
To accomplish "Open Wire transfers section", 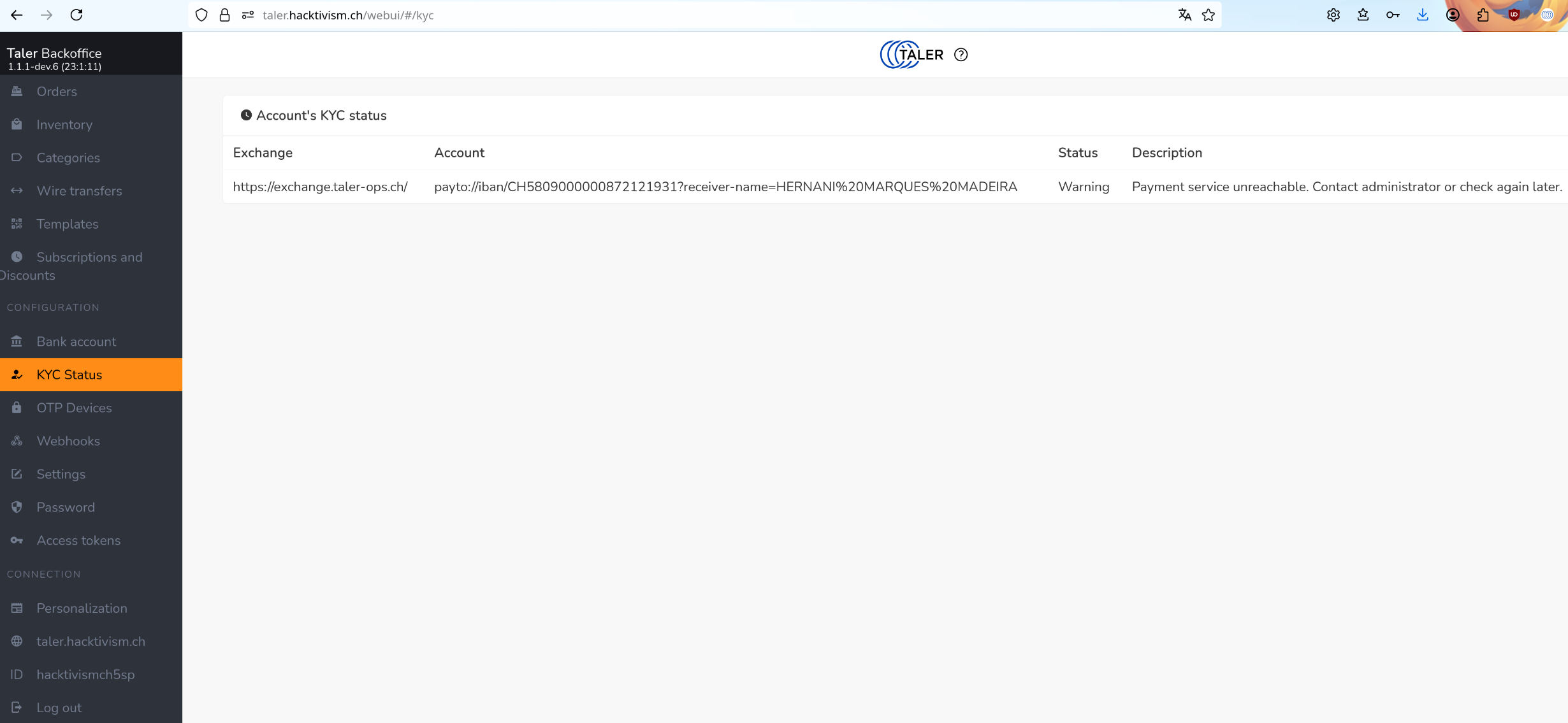I will pos(91,190).
